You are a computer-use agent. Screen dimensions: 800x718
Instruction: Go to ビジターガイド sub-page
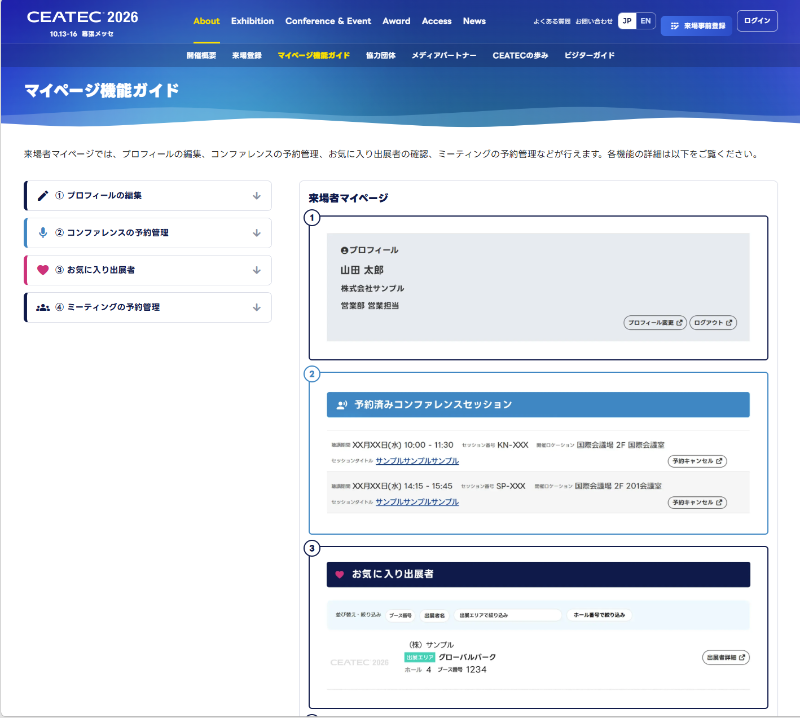point(589,56)
